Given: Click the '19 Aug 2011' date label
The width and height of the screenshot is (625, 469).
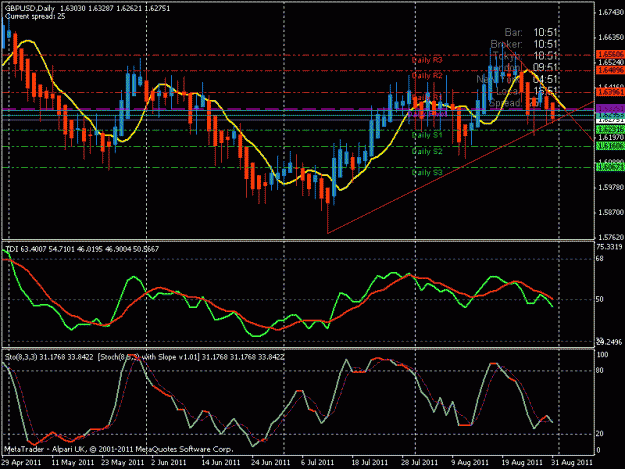Looking at the screenshot, I should coord(522,462).
